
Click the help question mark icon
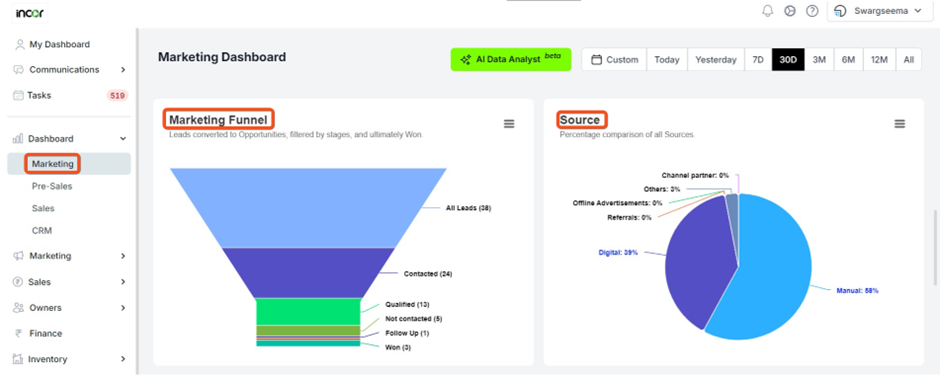812,11
